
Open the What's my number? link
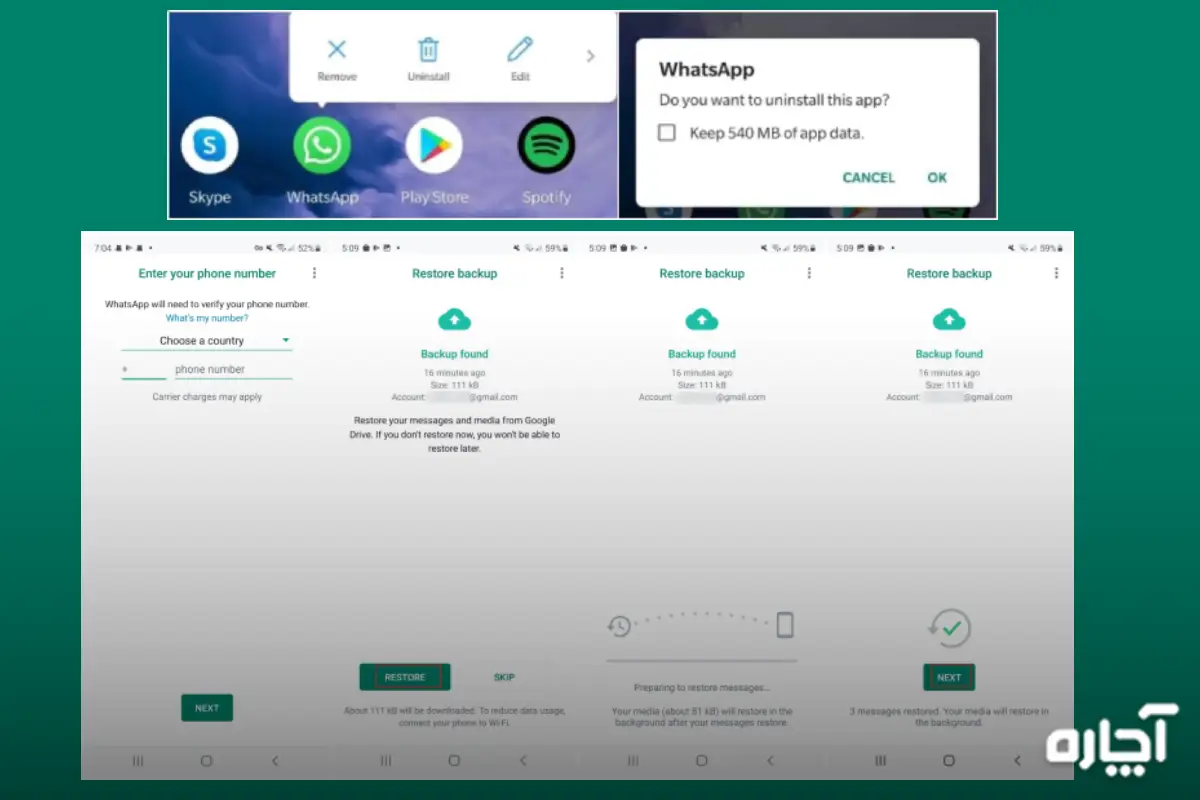point(207,318)
